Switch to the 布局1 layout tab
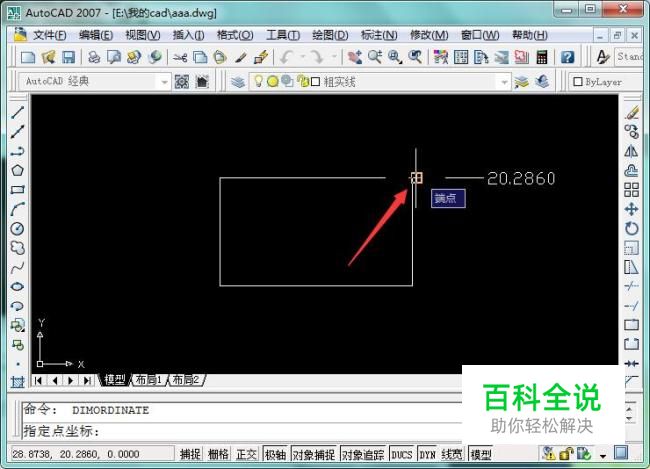650x469 pixels. tap(148, 379)
